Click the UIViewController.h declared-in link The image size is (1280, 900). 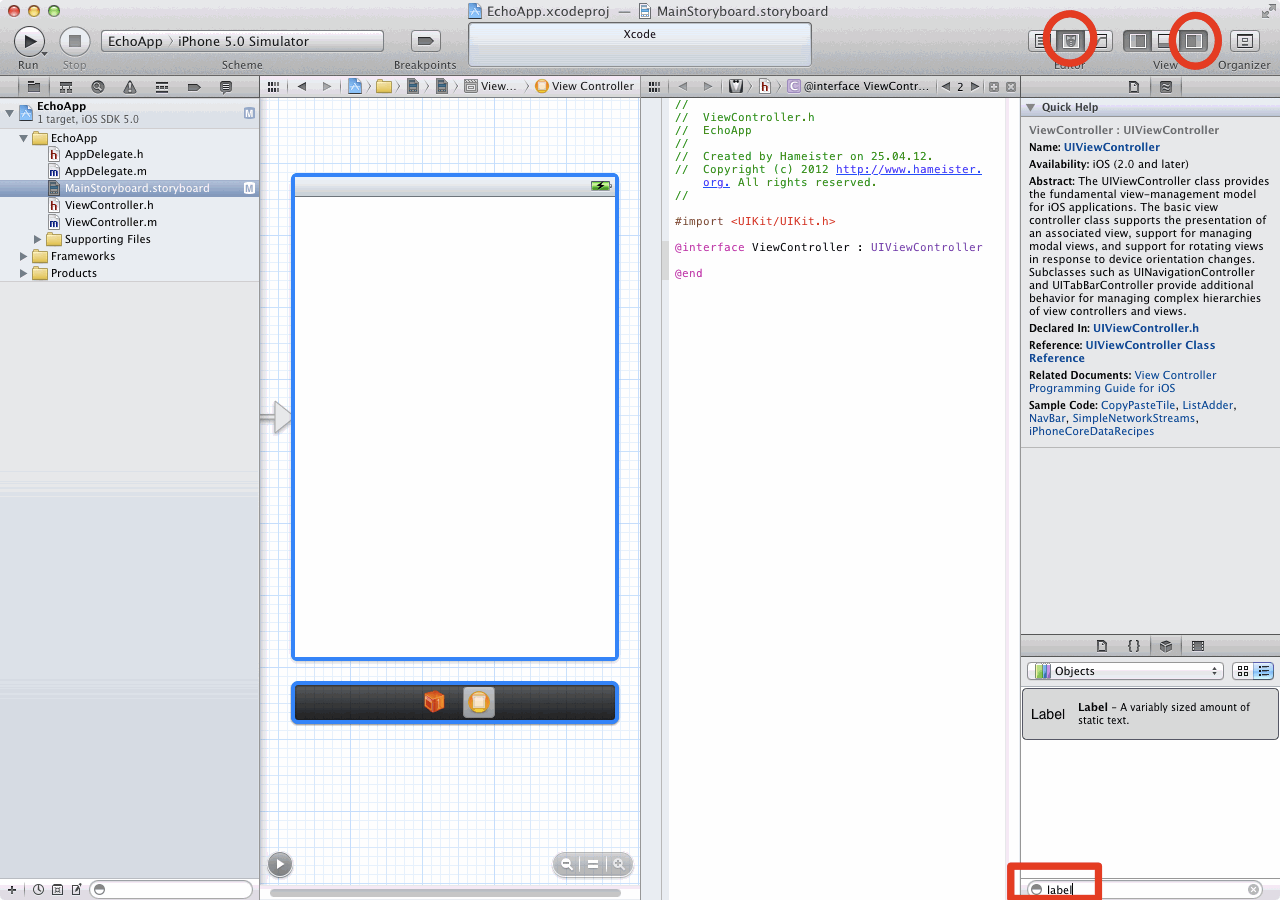[x=1145, y=328]
